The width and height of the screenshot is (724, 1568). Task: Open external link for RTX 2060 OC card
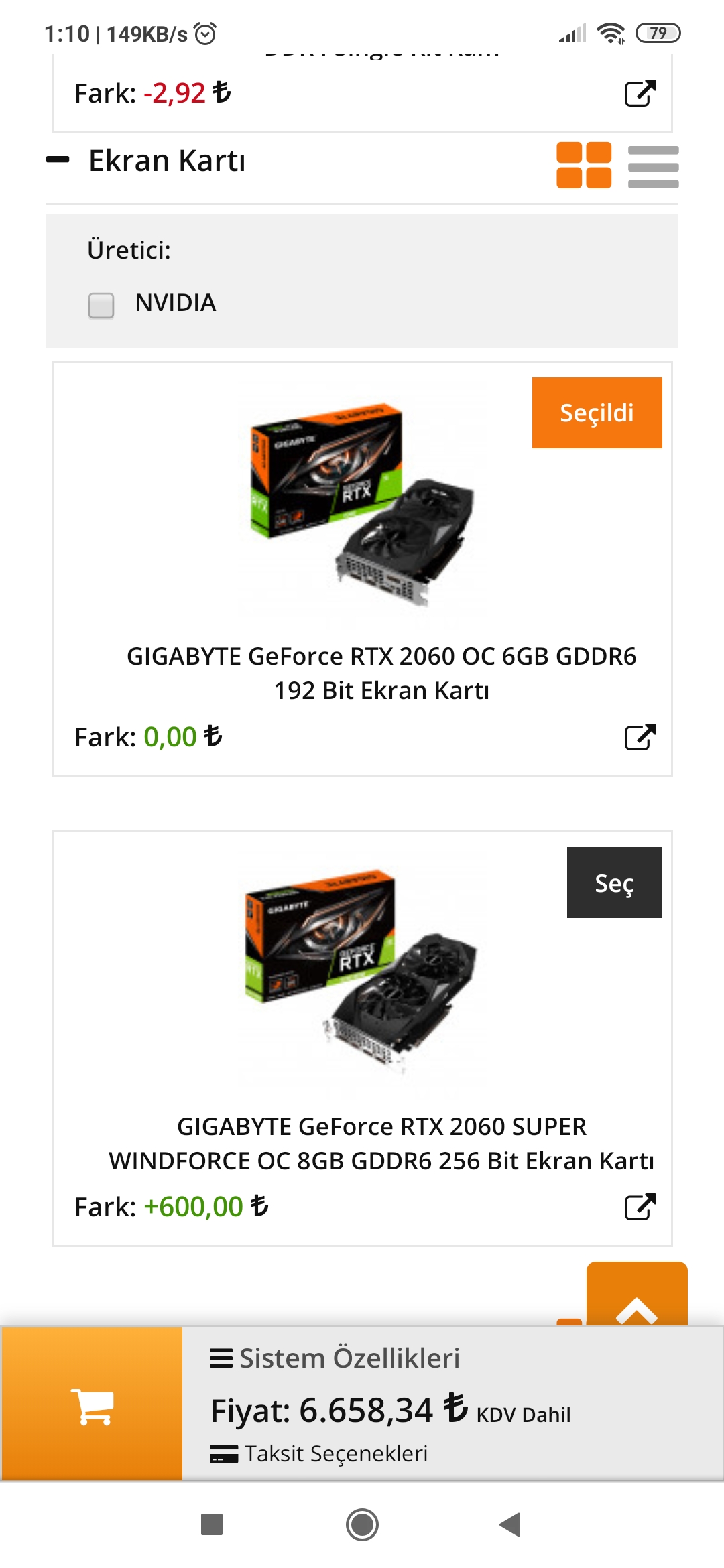(x=640, y=737)
